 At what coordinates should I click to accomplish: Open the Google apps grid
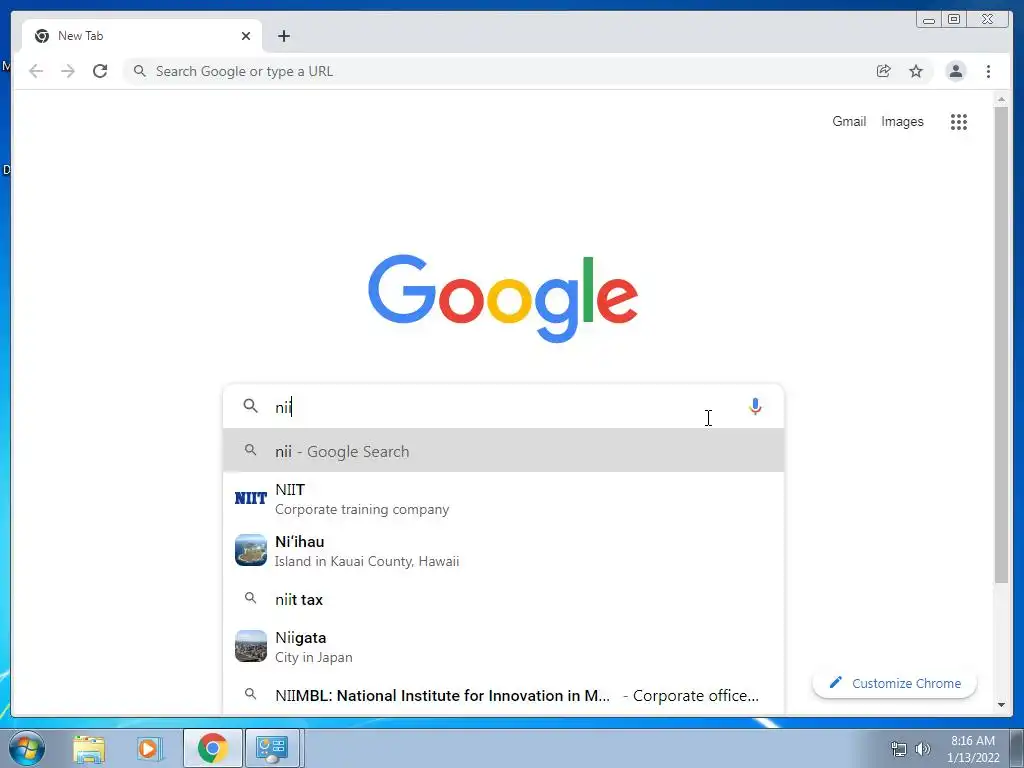coord(959,121)
